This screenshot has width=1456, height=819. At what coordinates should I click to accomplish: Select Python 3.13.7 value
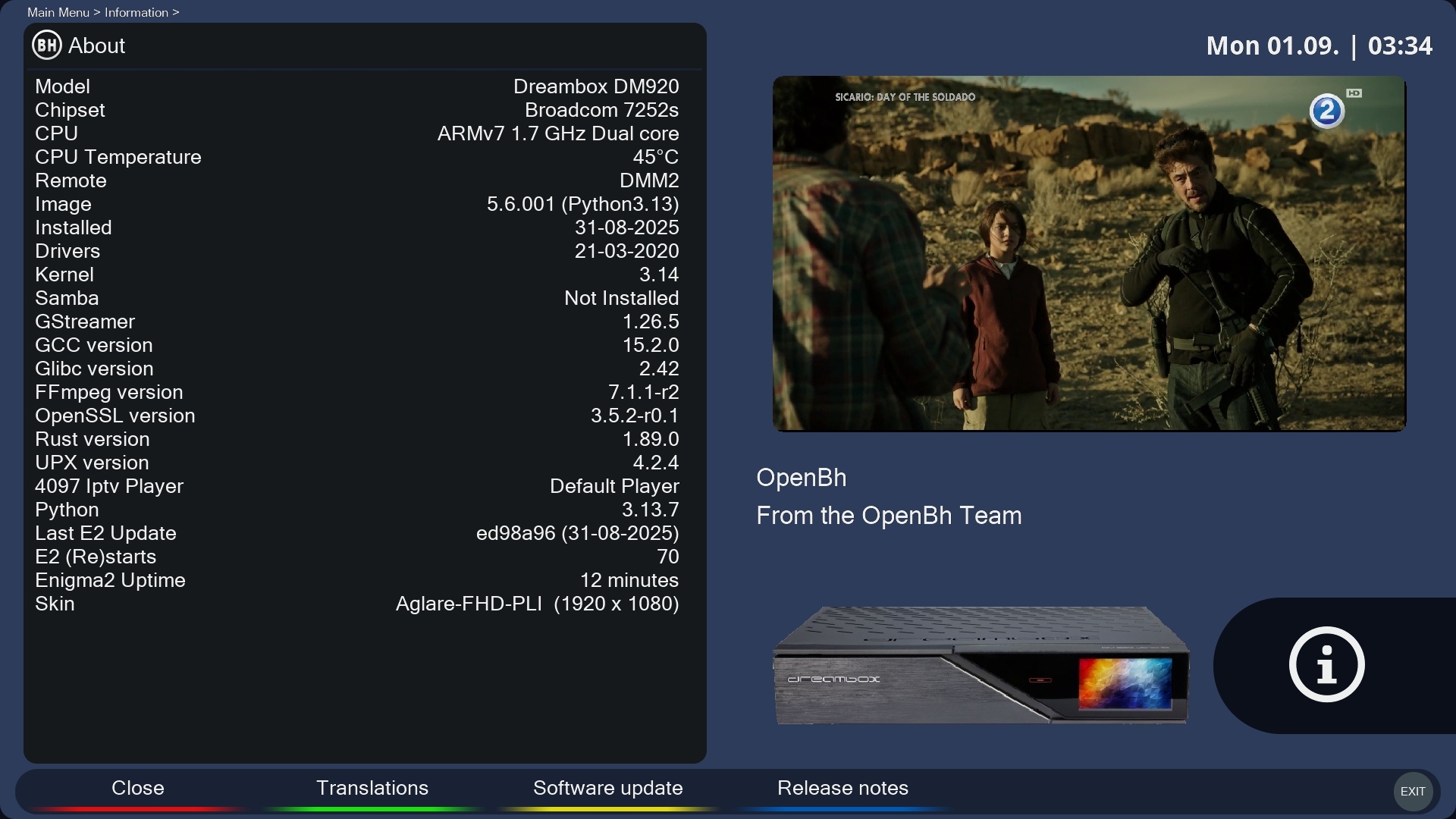tap(651, 510)
